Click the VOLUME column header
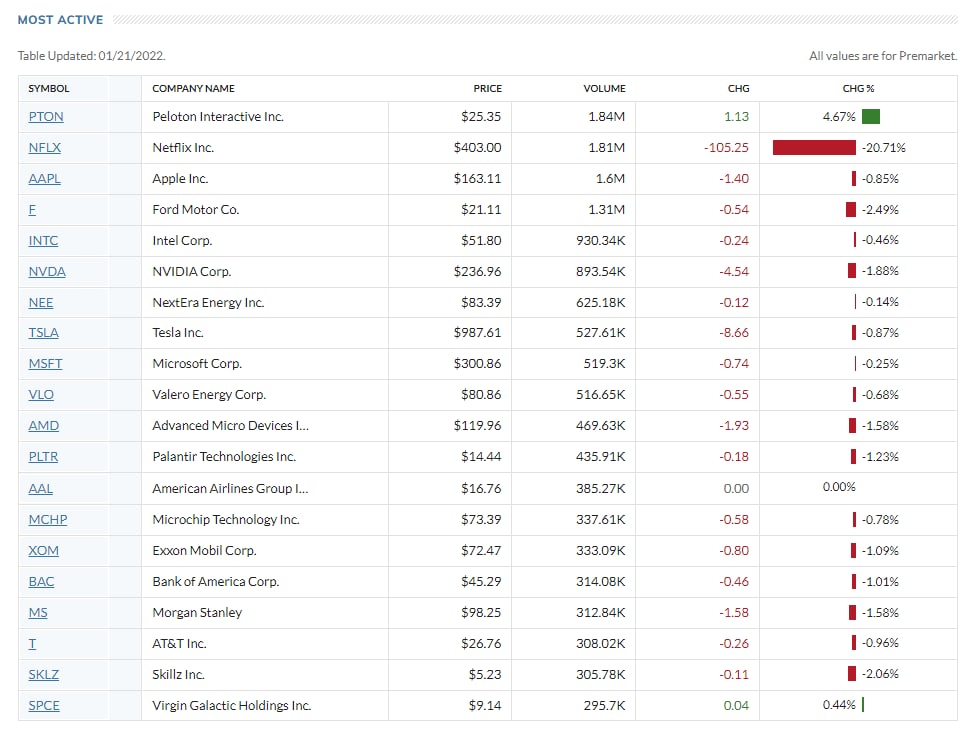This screenshot has width=973, height=735. (604, 89)
